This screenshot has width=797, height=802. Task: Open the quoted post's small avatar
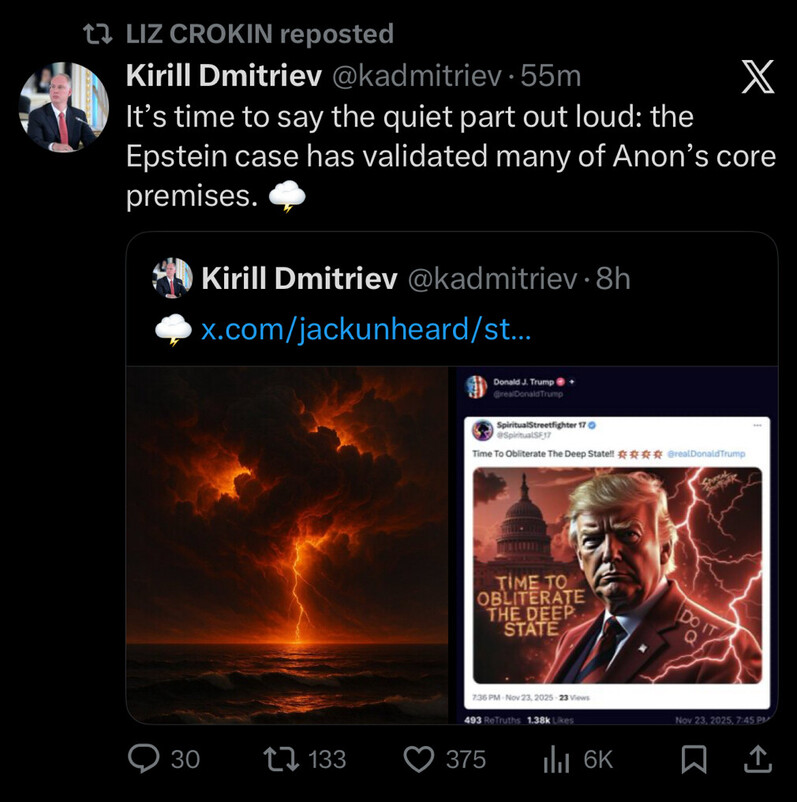tap(172, 278)
